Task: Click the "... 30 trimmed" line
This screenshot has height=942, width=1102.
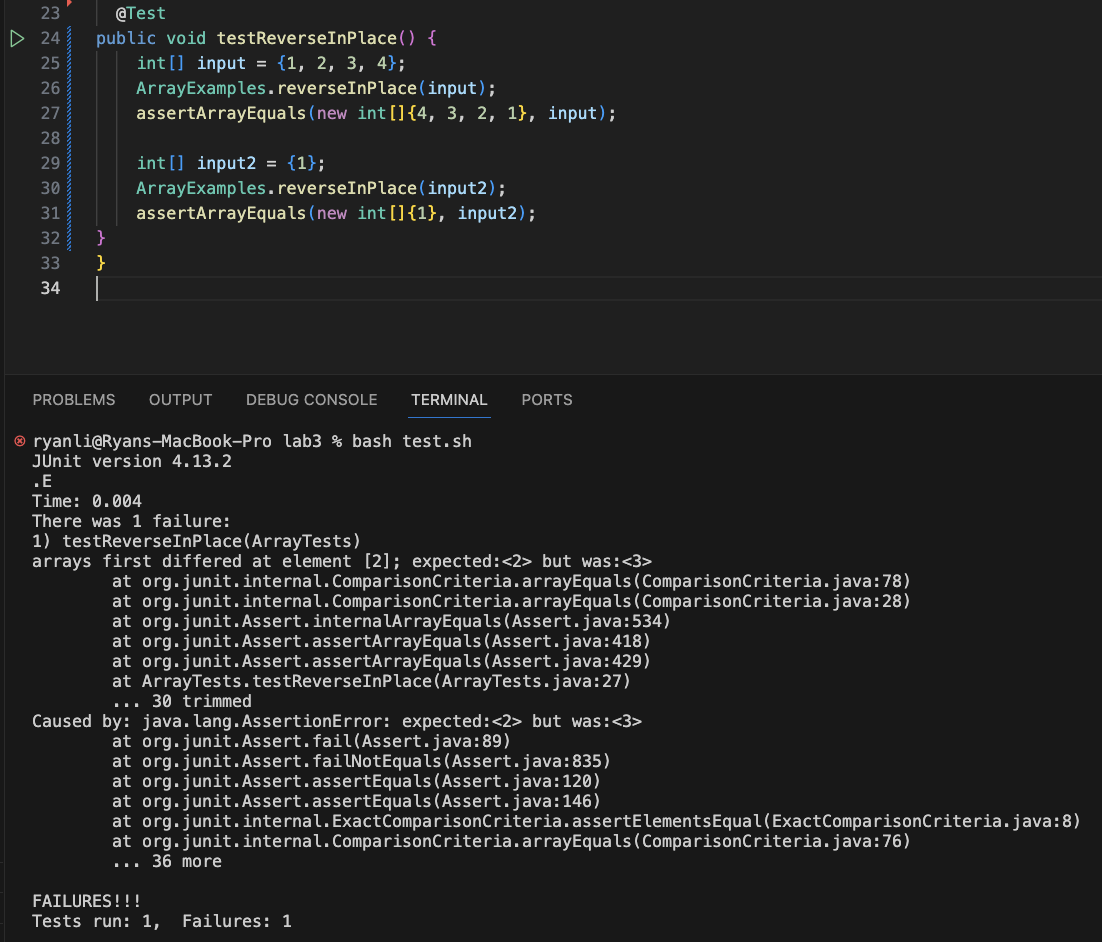Action: pos(182,702)
